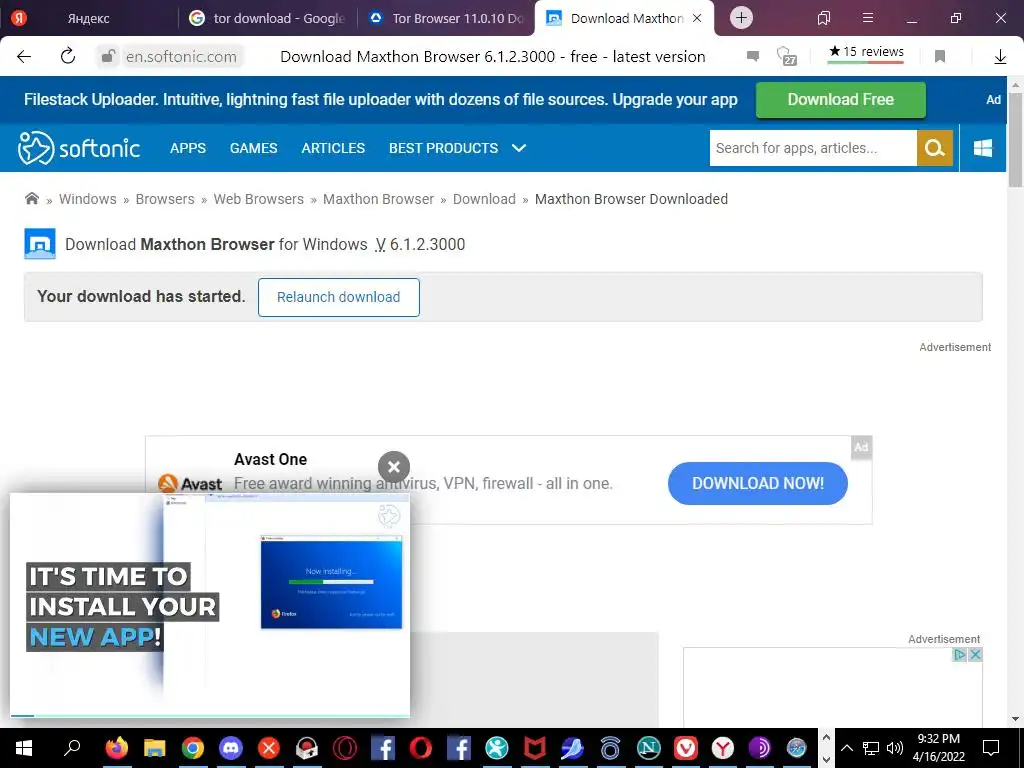The width and height of the screenshot is (1024, 768).
Task: Click the Filestack Uploader banner text
Action: (381, 100)
